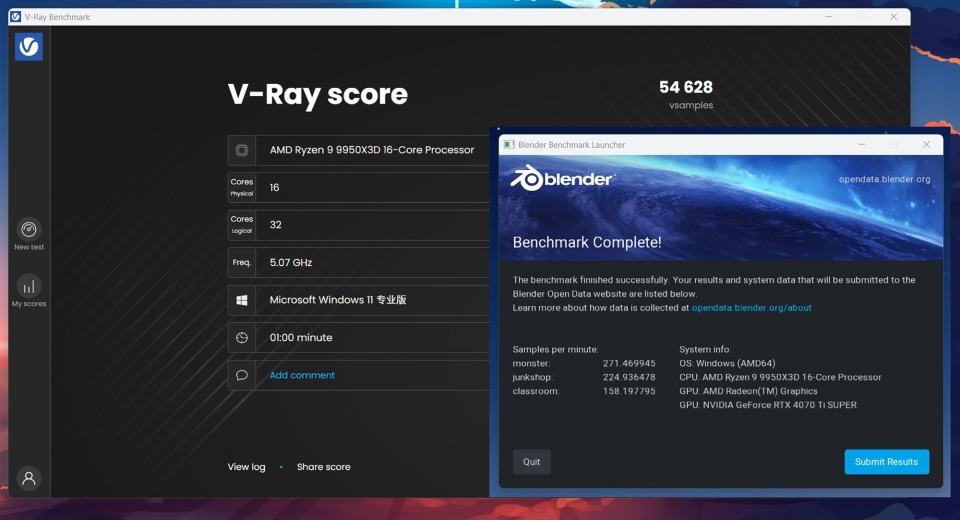Click the Blender logo in the banner
960x520 pixels.
pyautogui.click(x=562, y=178)
